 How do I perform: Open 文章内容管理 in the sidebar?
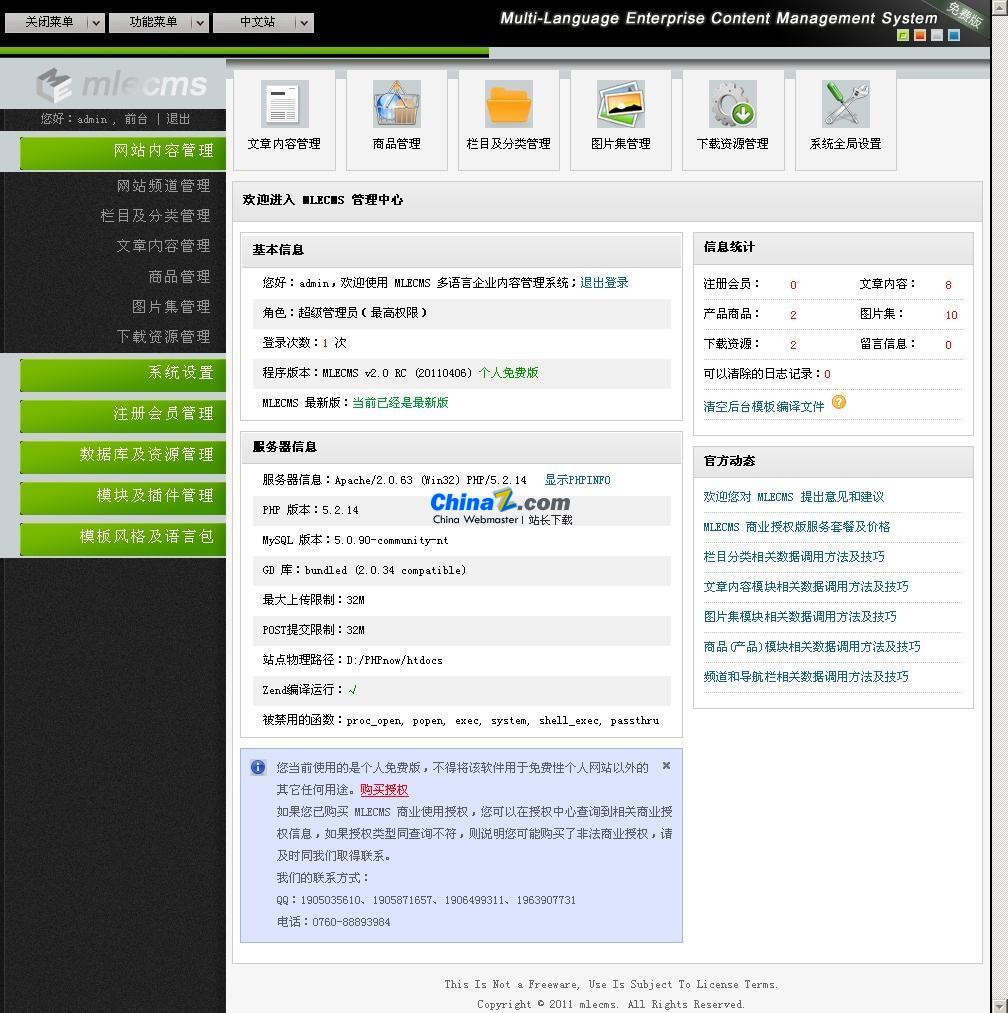coord(163,246)
